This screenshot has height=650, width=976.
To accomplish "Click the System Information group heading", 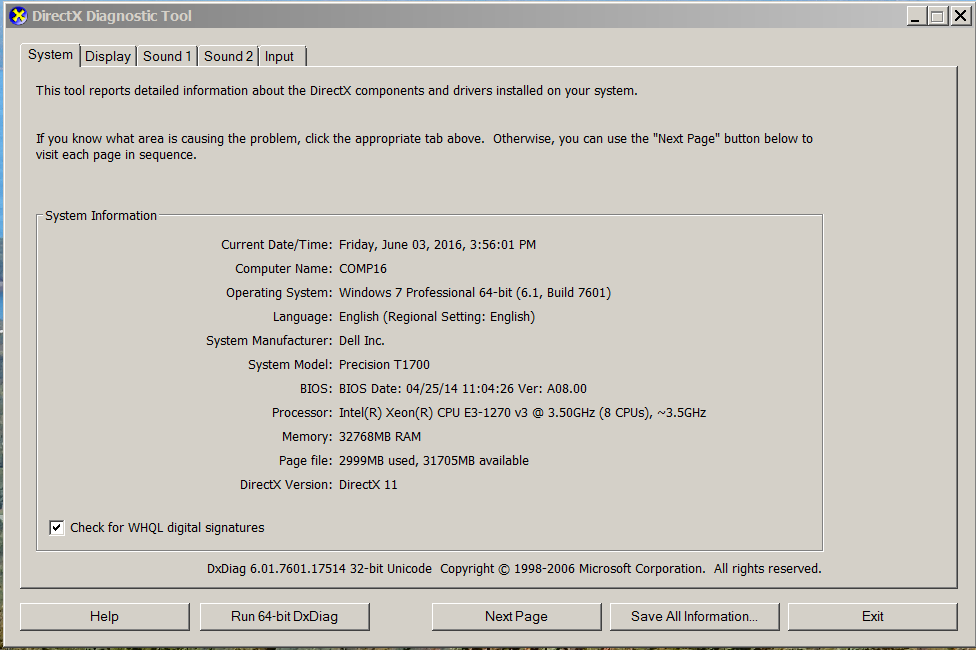I will click(99, 215).
